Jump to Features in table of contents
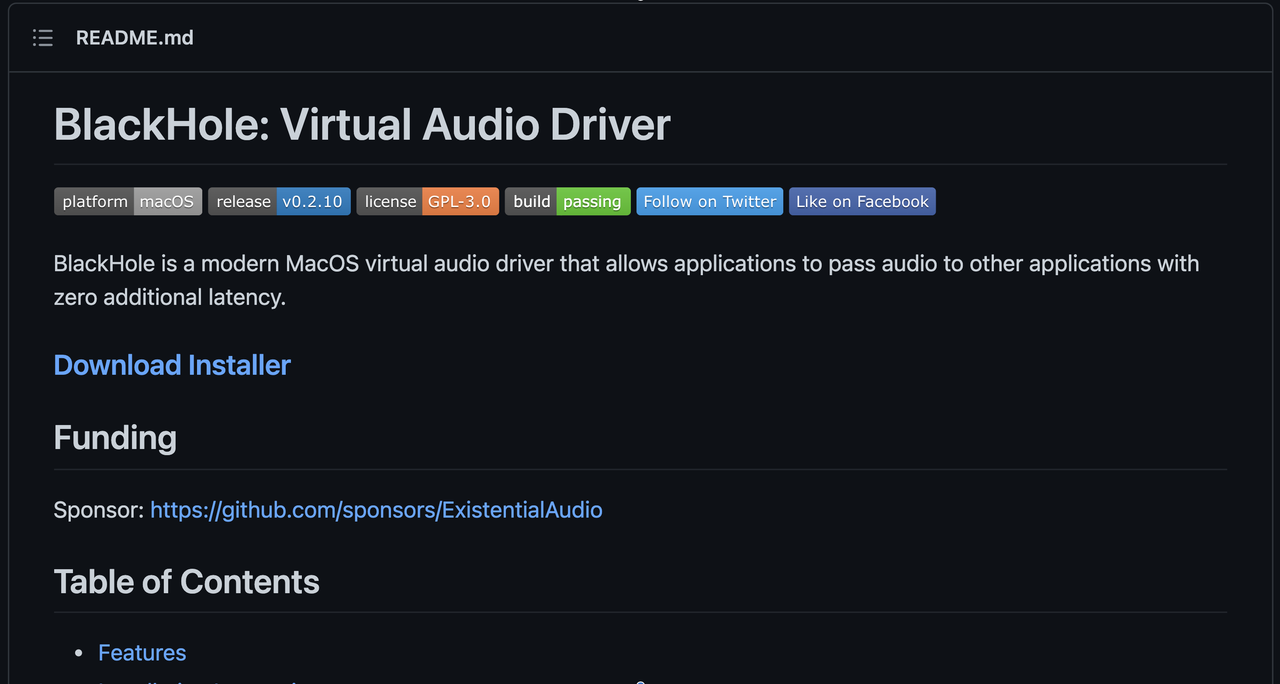 pyautogui.click(x=142, y=653)
